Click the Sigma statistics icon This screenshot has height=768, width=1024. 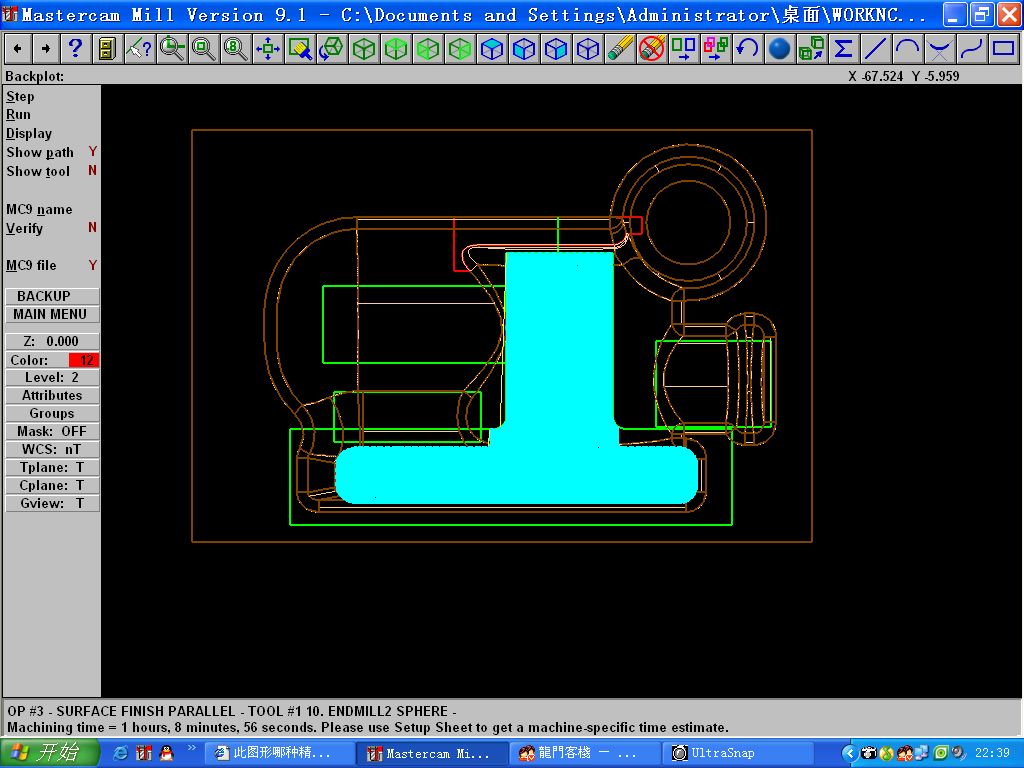tap(843, 48)
